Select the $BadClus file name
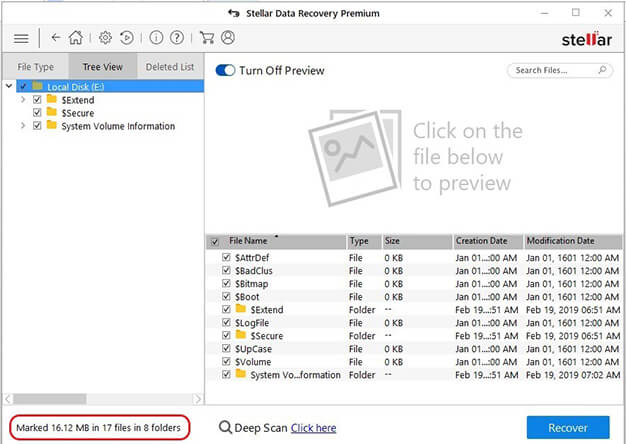Image resolution: width=626 pixels, height=444 pixels. coord(254,271)
